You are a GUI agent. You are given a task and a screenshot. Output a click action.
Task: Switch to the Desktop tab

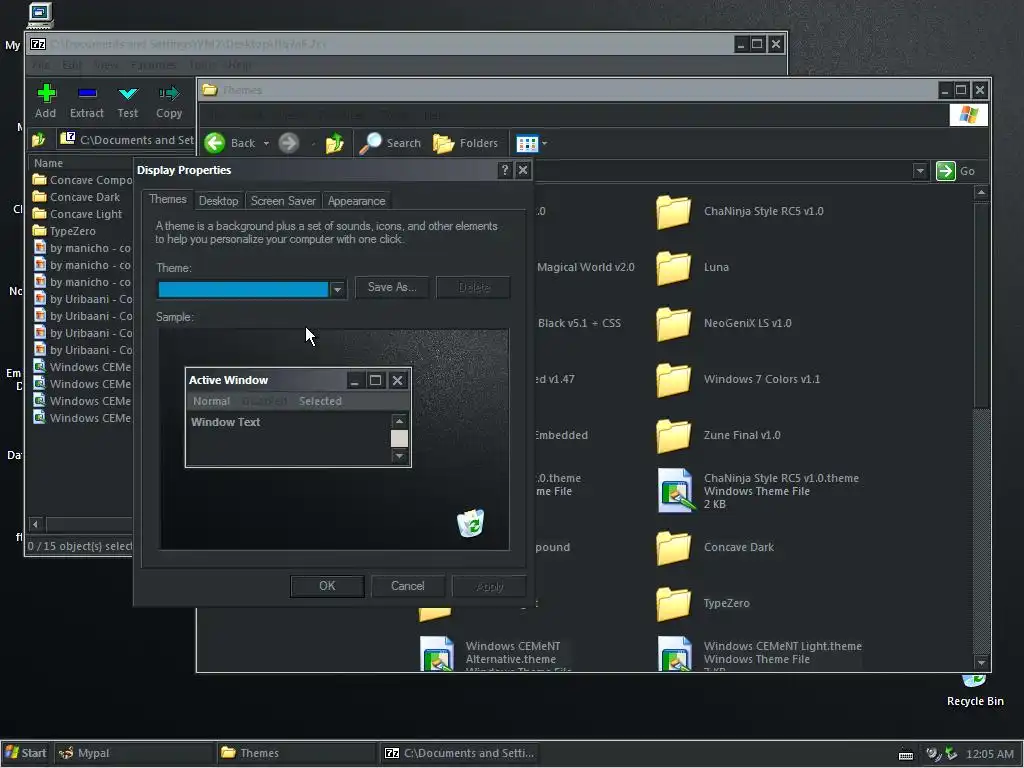(219, 201)
